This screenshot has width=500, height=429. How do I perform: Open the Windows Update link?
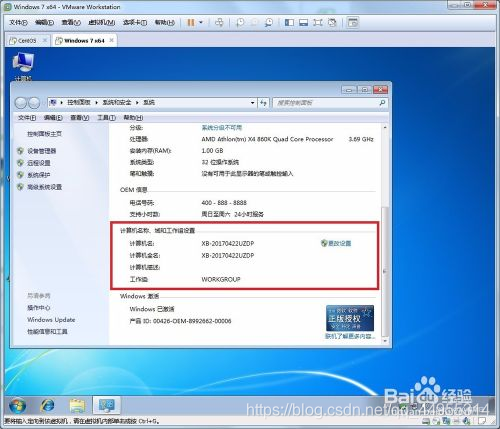tap(51, 320)
